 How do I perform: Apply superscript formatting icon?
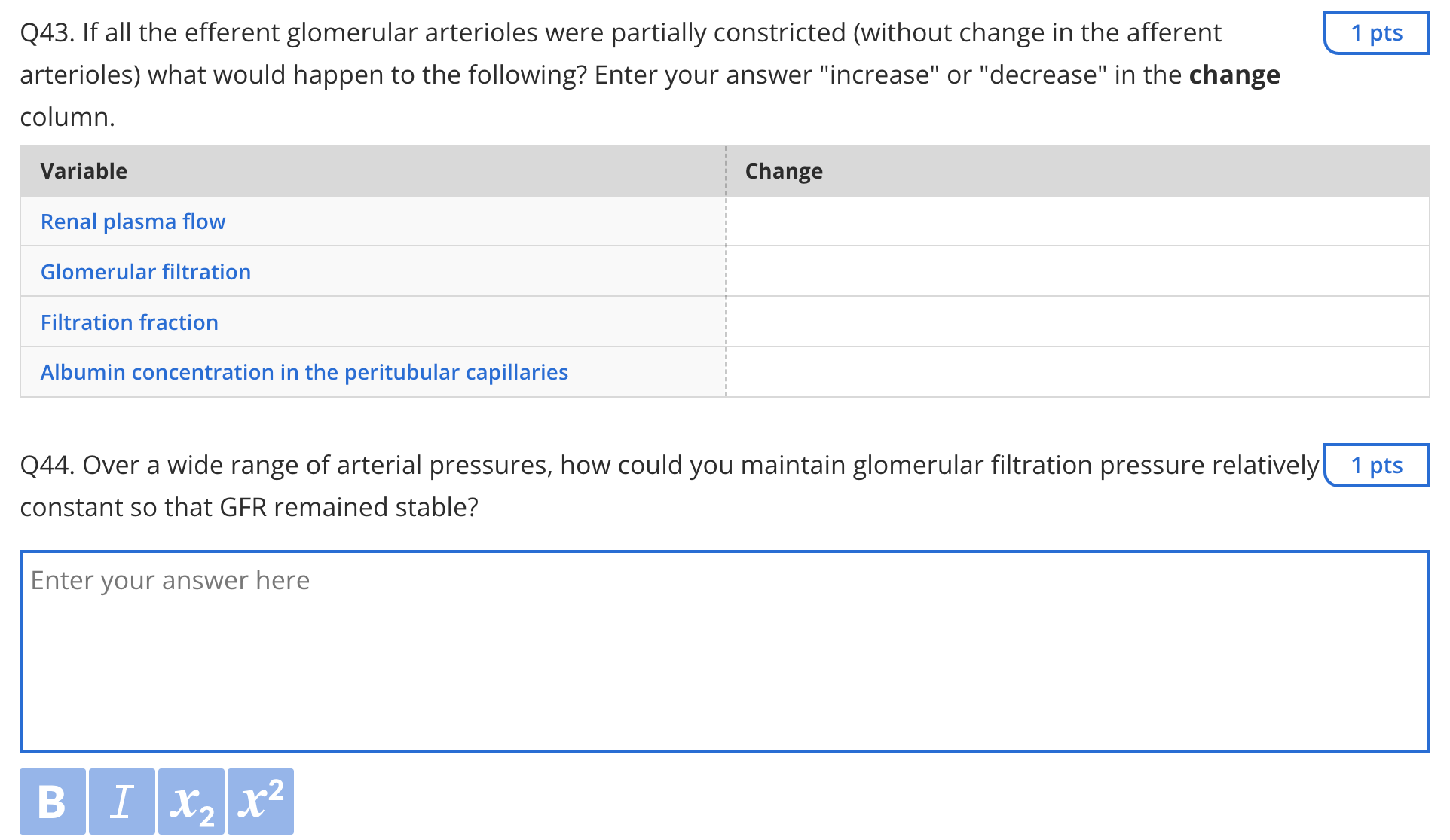click(x=260, y=801)
